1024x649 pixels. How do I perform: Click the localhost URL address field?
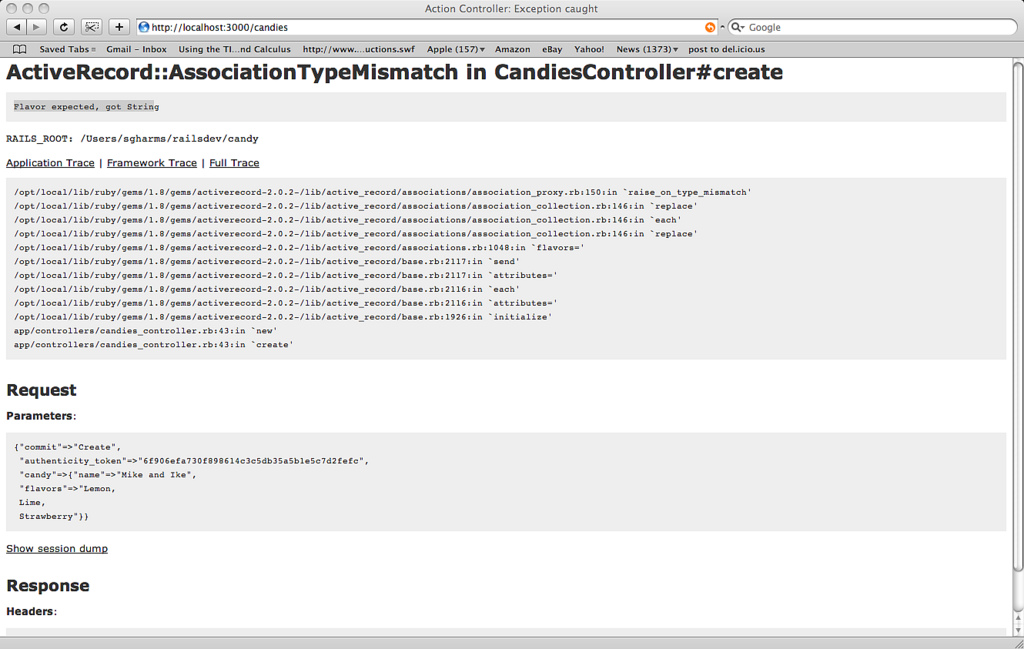(x=420, y=27)
